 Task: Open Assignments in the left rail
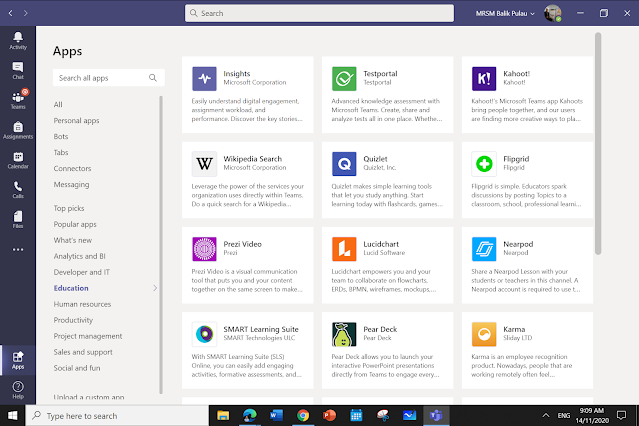click(x=18, y=130)
